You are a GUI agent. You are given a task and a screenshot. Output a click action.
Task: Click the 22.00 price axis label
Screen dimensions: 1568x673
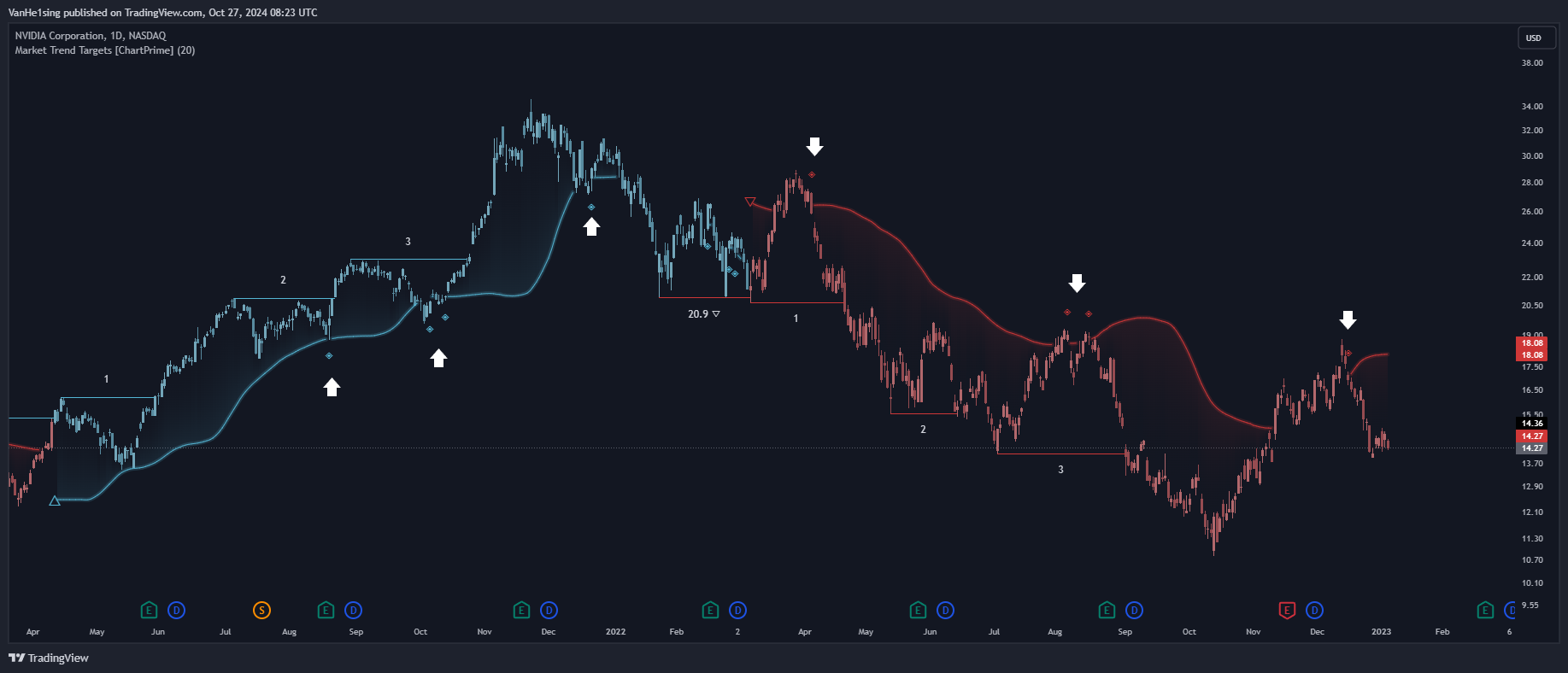[x=1532, y=278]
